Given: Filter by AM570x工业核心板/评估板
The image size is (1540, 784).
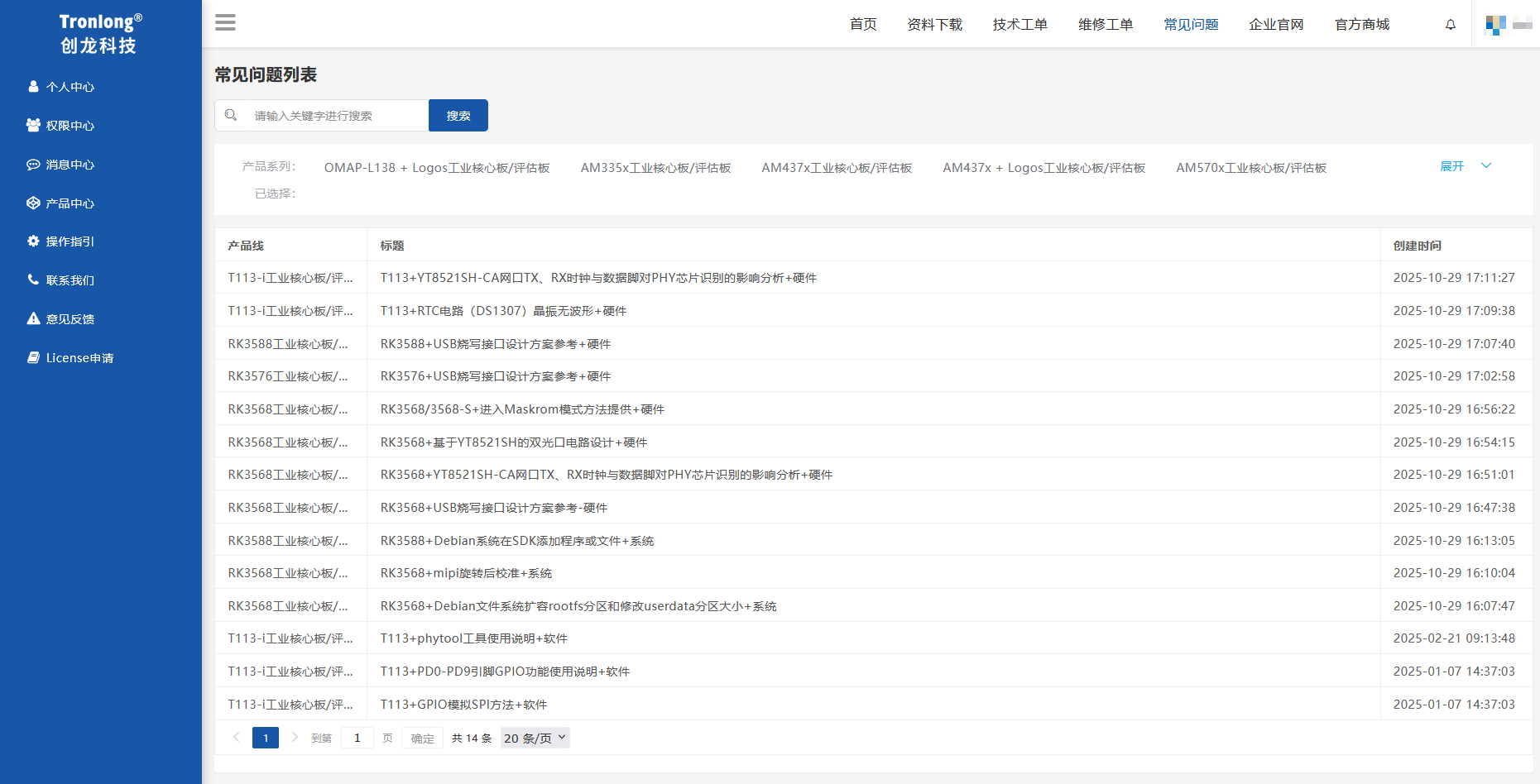Looking at the screenshot, I should coord(1251,168).
